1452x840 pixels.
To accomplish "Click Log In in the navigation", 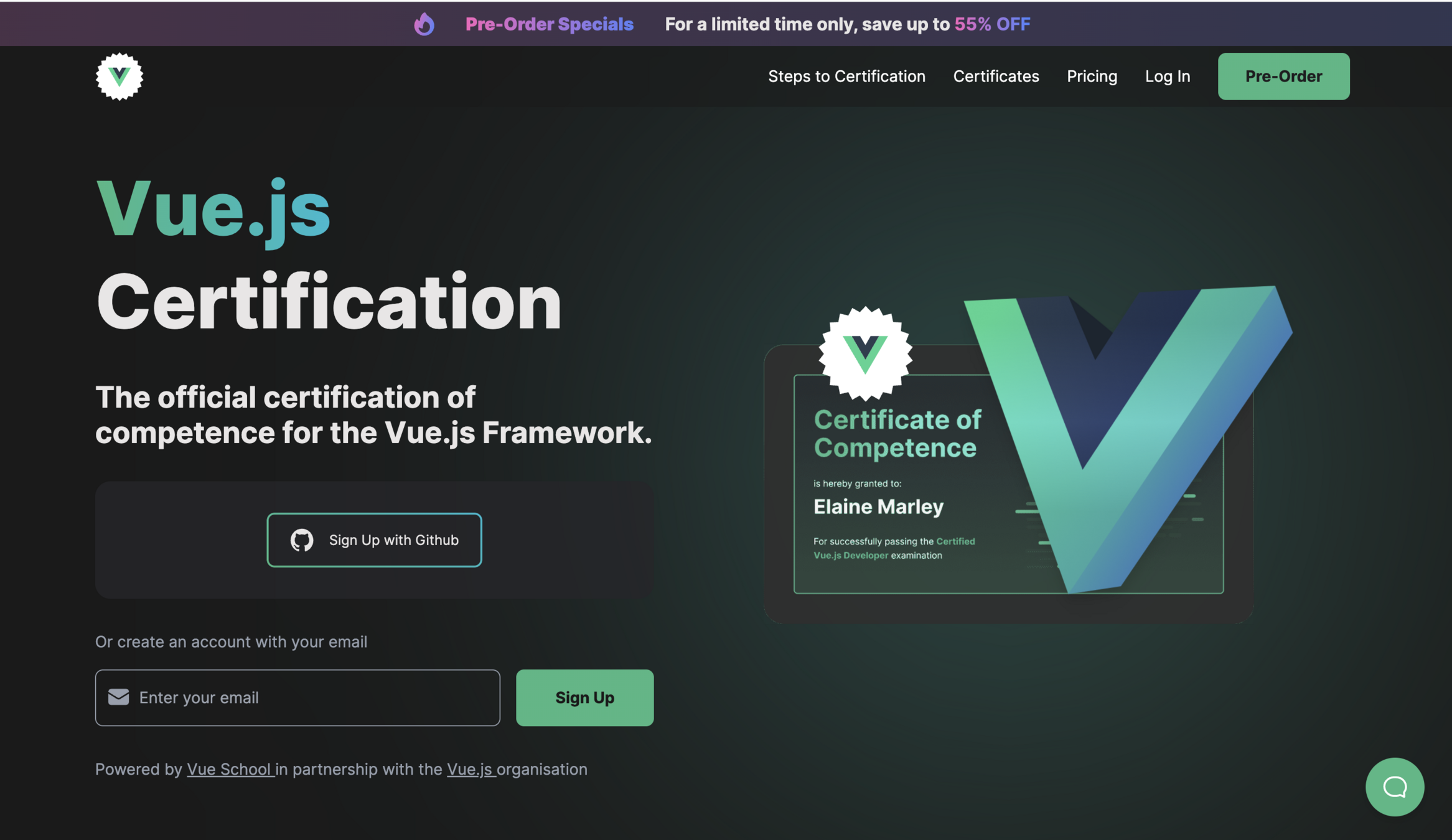I will [1167, 77].
